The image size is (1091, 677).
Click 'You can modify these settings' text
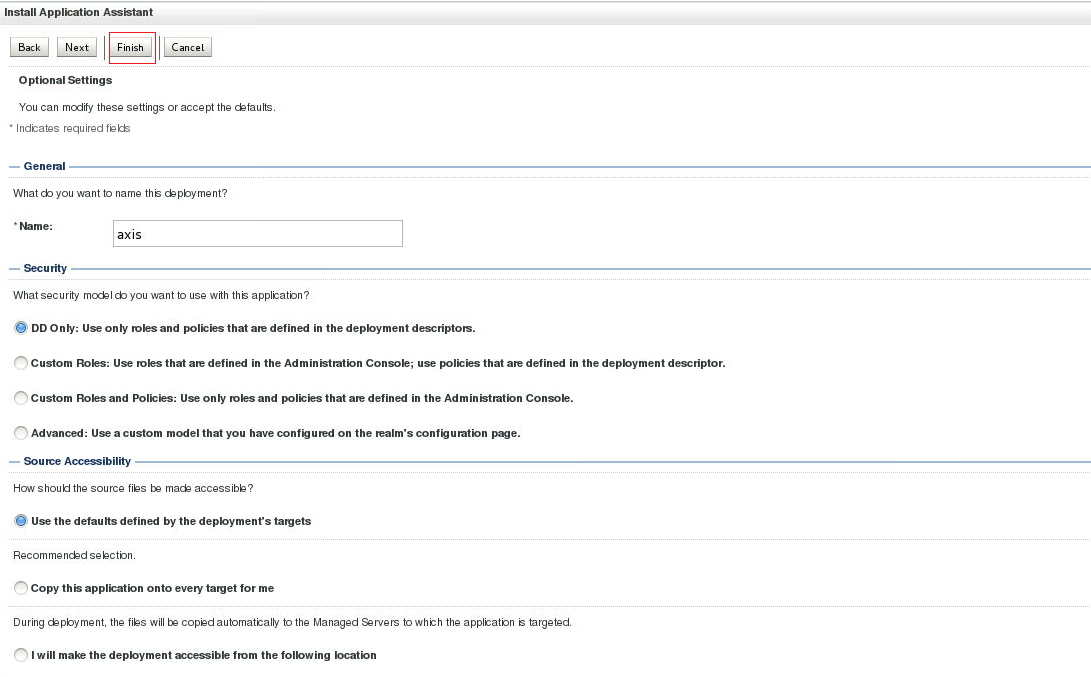click(x=148, y=107)
